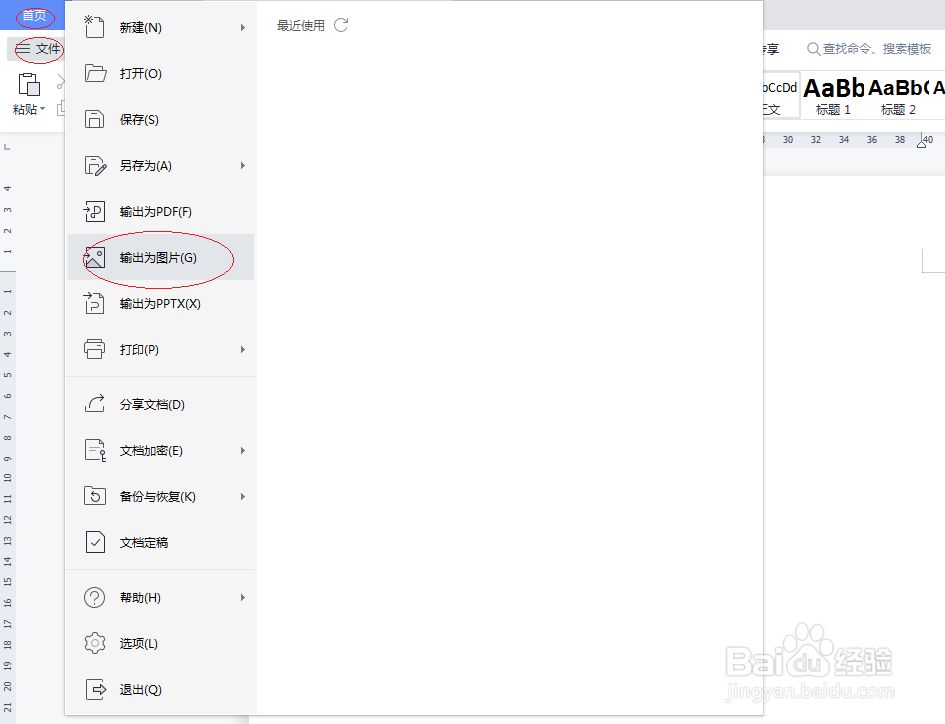Select 帮助(H) menu entry
This screenshot has height=724, width=945.
point(161,597)
